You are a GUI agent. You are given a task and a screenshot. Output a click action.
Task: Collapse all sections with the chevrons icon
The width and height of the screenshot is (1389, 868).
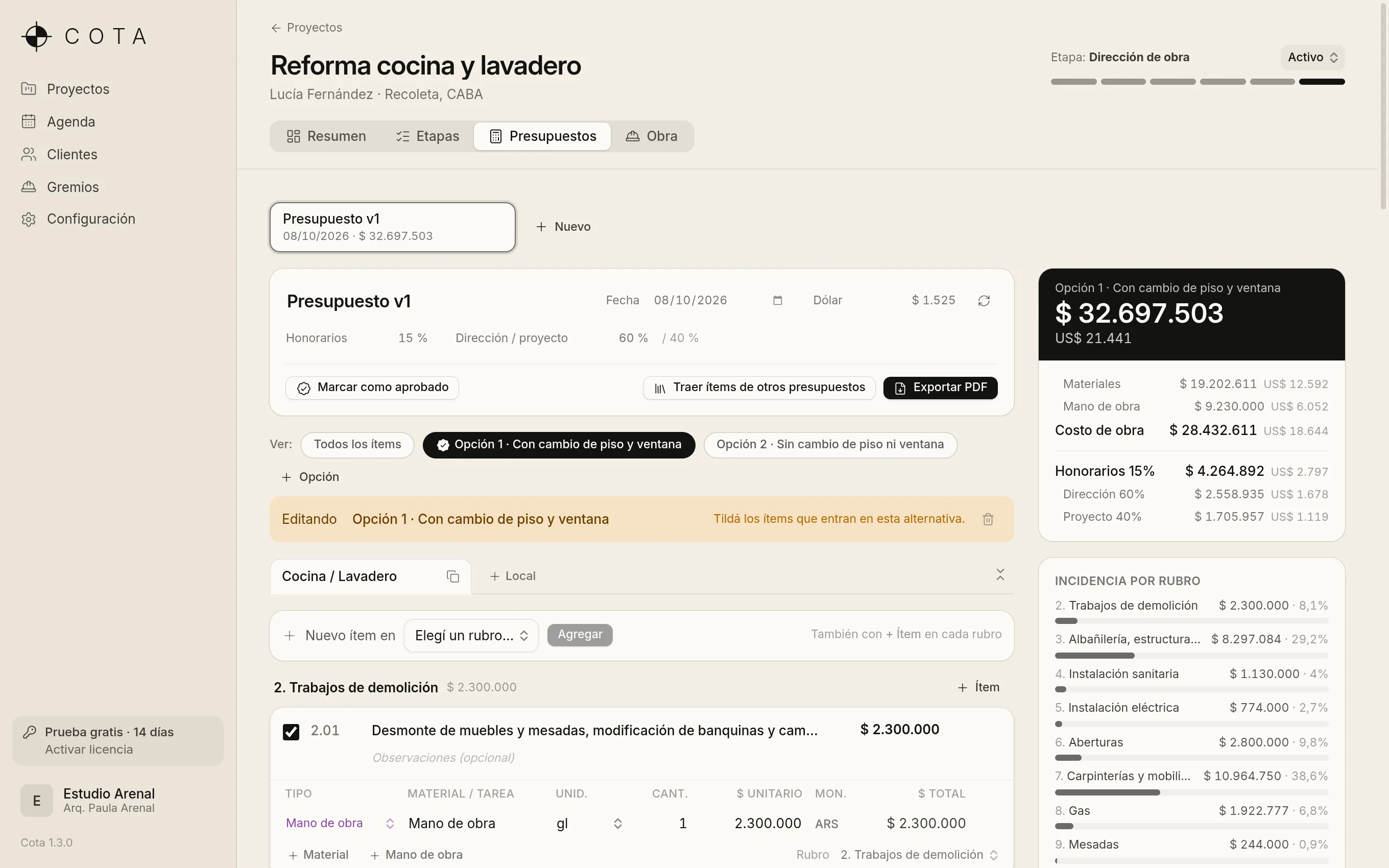(x=1000, y=574)
